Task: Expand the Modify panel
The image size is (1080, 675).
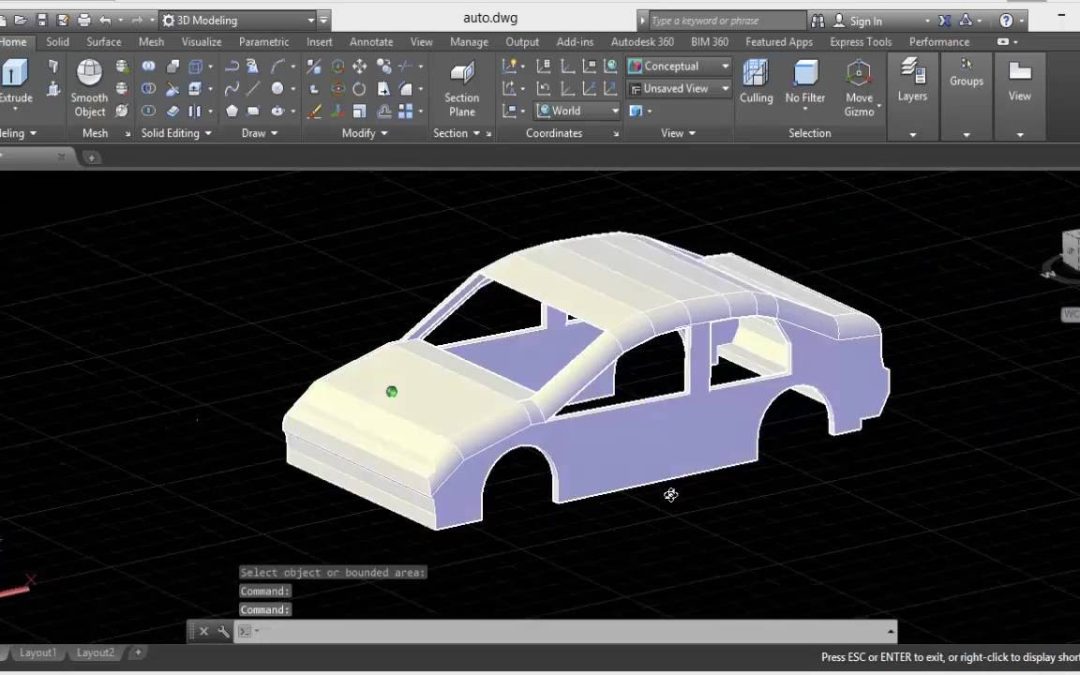Action: click(x=364, y=133)
